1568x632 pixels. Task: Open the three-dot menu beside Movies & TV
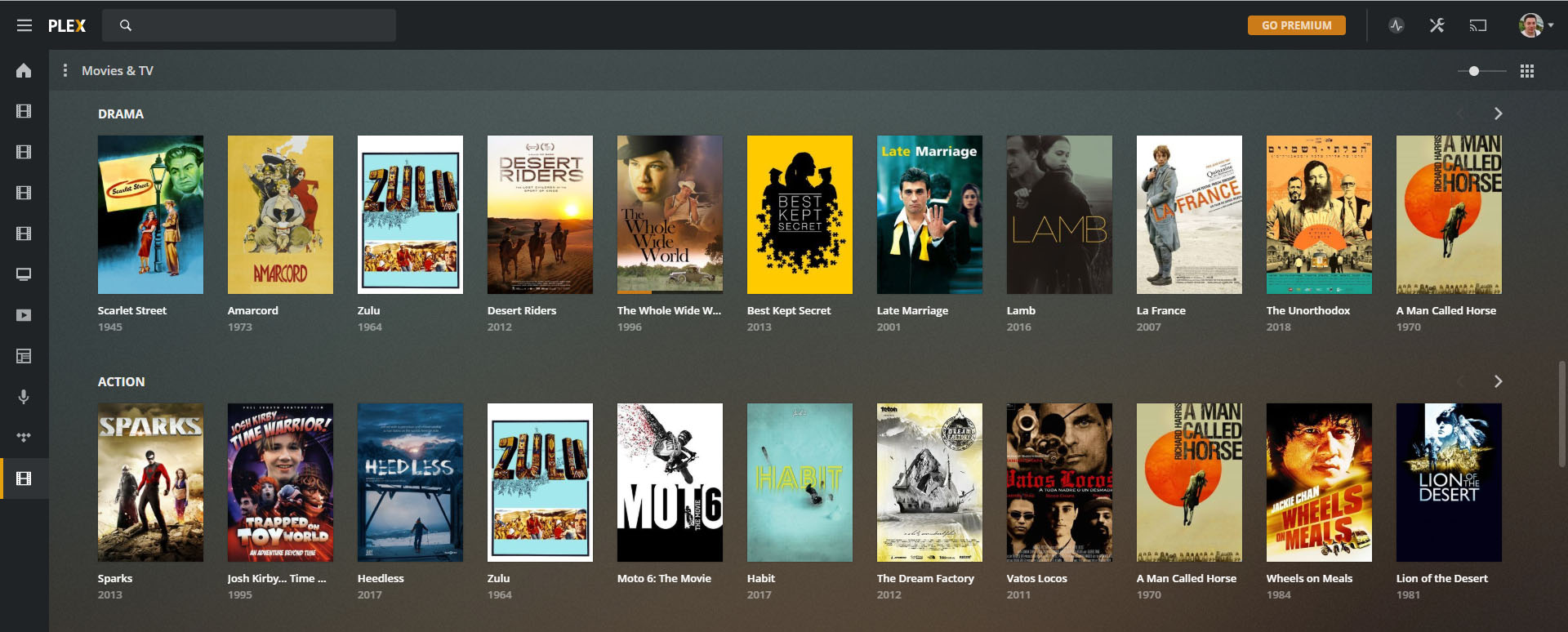[x=65, y=71]
